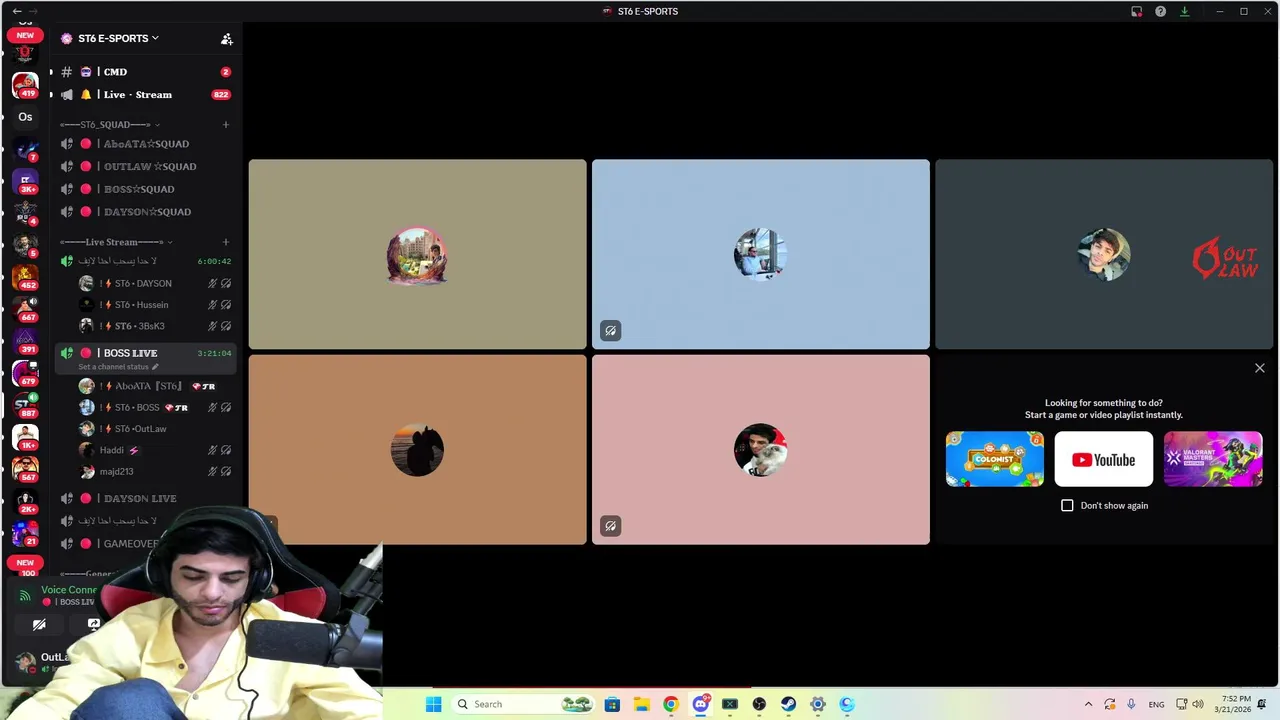The image size is (1280, 720).
Task: Open the server with 391 badge
Action: (x=25, y=340)
